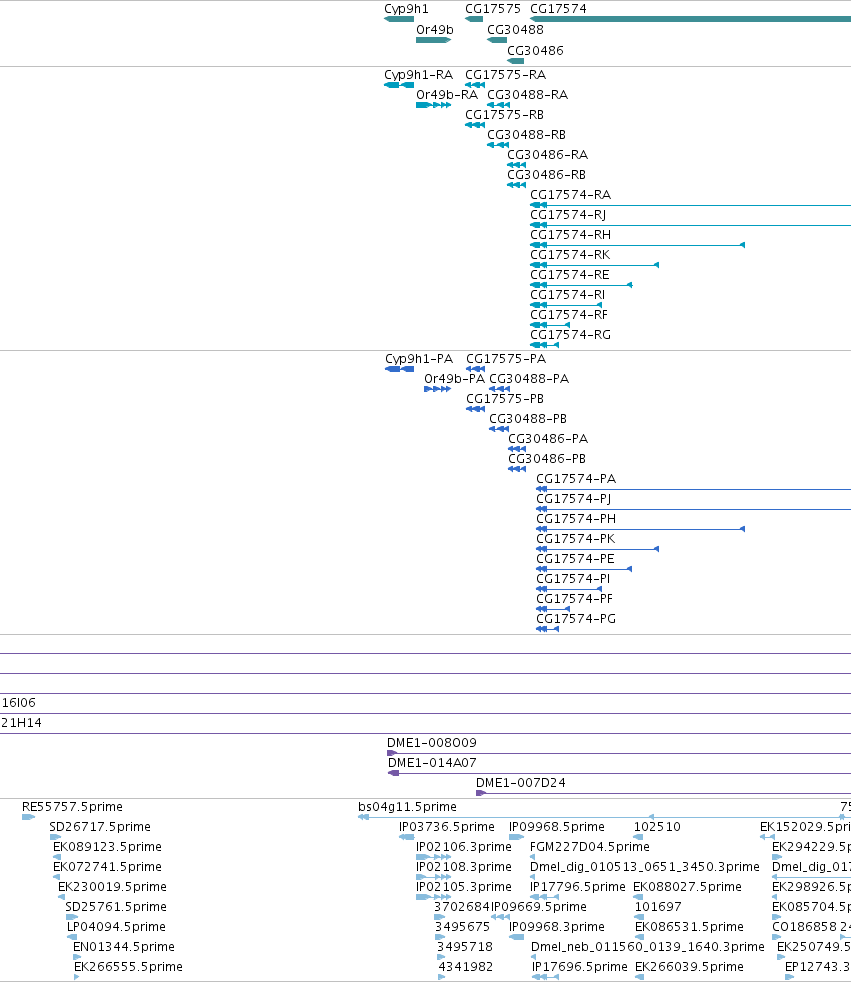Select the 16I06 clone label
851x982 pixels.
19,703
